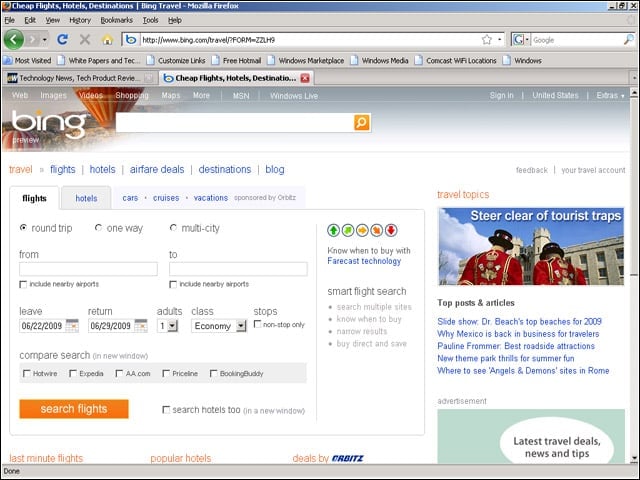Reload the page with the refresh icon
Viewport: 640px width, 480px height.
click(62, 40)
